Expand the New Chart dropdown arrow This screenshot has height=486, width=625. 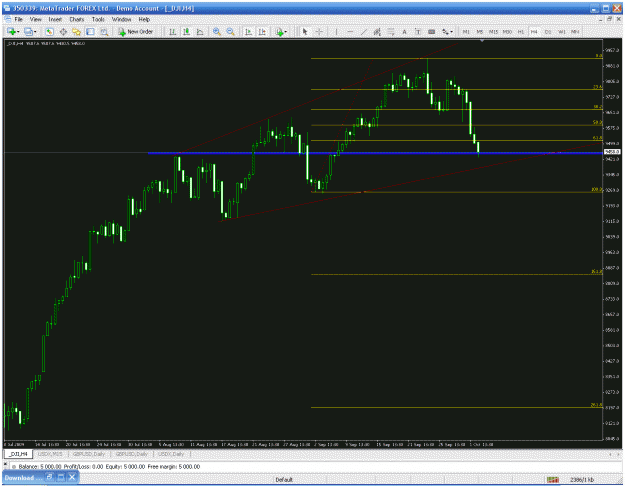[x=18, y=32]
